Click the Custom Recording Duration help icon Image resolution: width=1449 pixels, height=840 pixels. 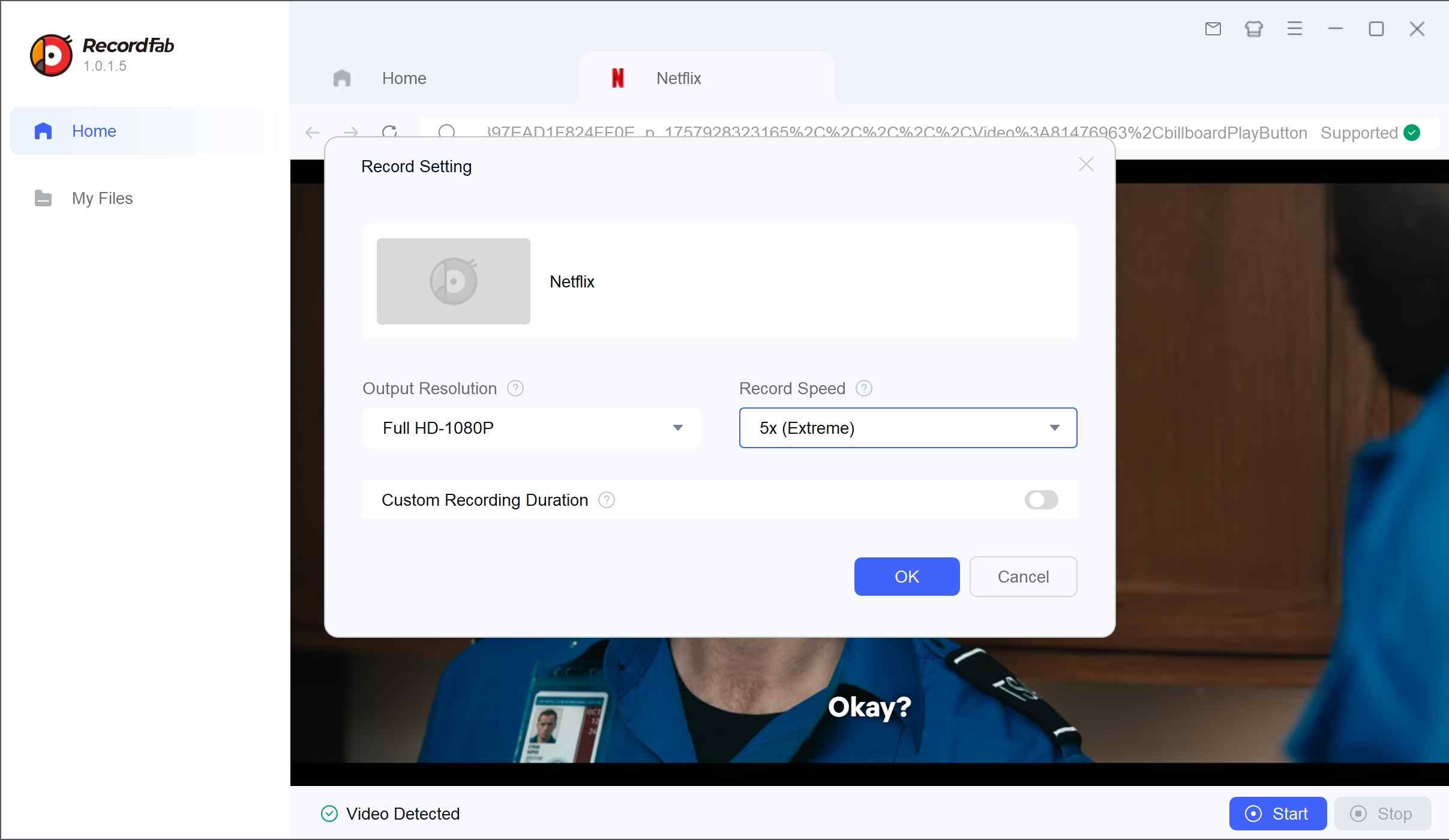pyautogui.click(x=607, y=500)
